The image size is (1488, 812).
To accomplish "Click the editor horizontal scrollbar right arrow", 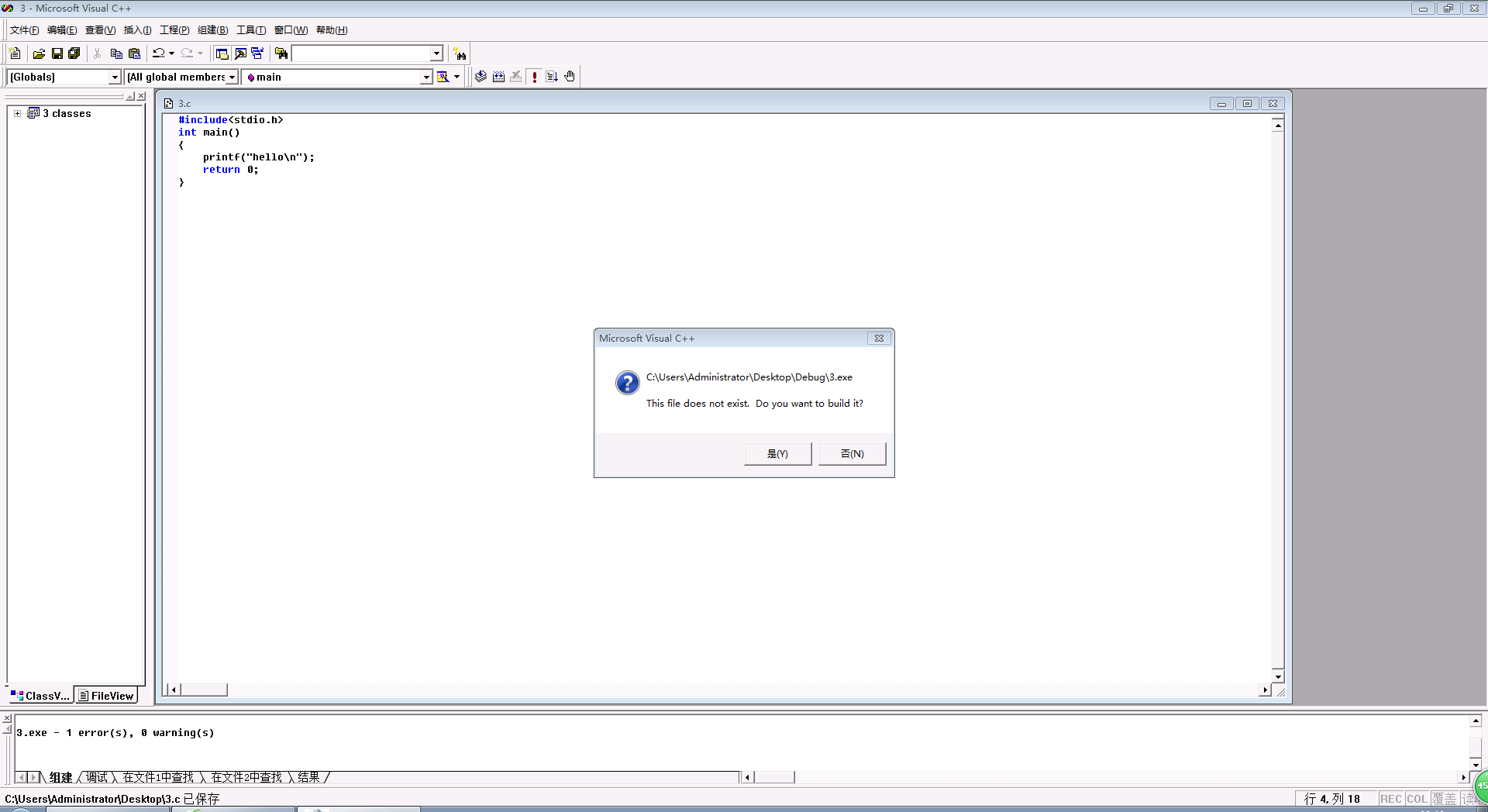I will coord(1265,690).
